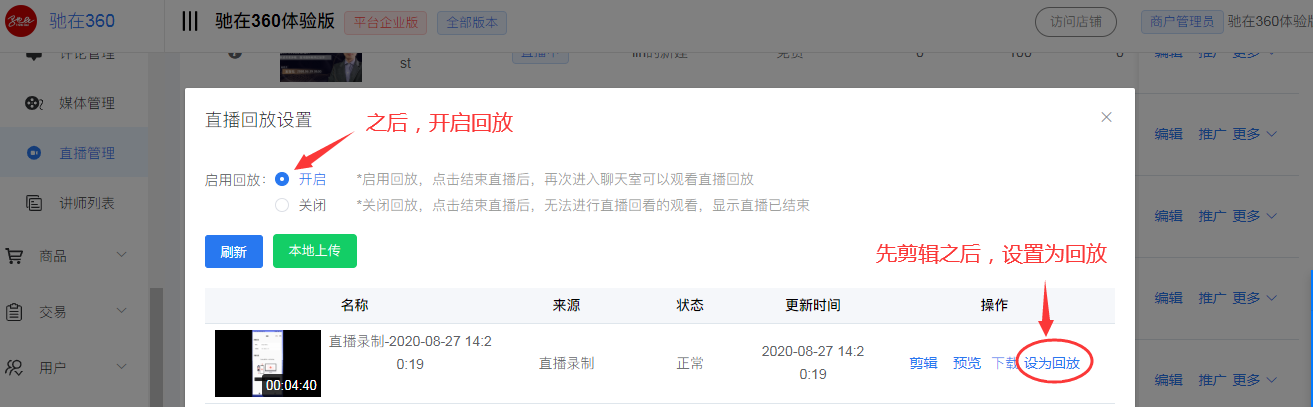Click 预览 for the recorded video
The height and width of the screenshot is (407, 1313).
[967, 363]
